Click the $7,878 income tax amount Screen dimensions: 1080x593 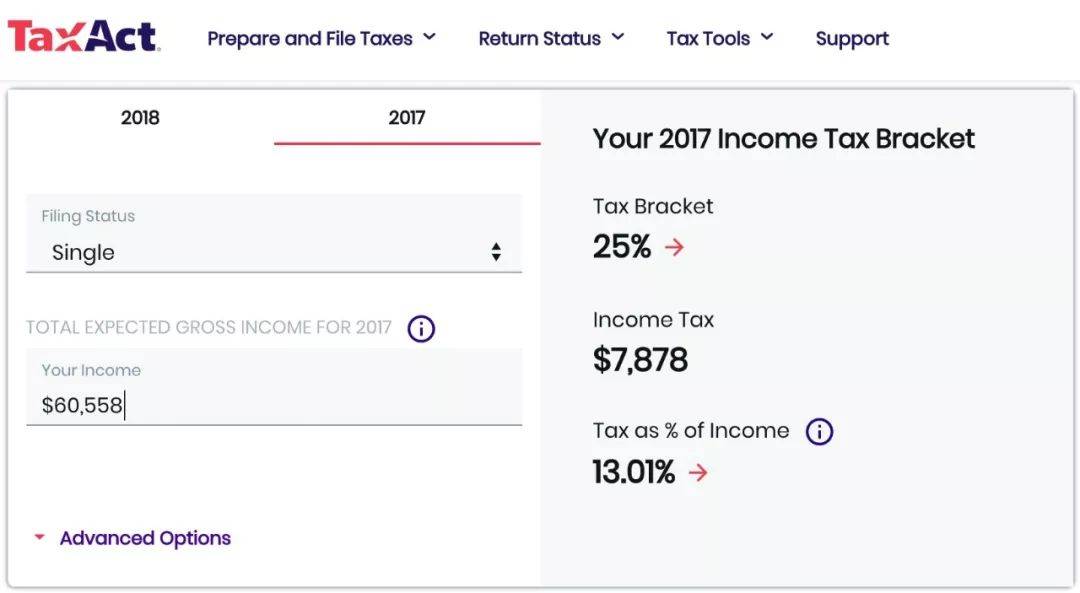[x=640, y=360]
